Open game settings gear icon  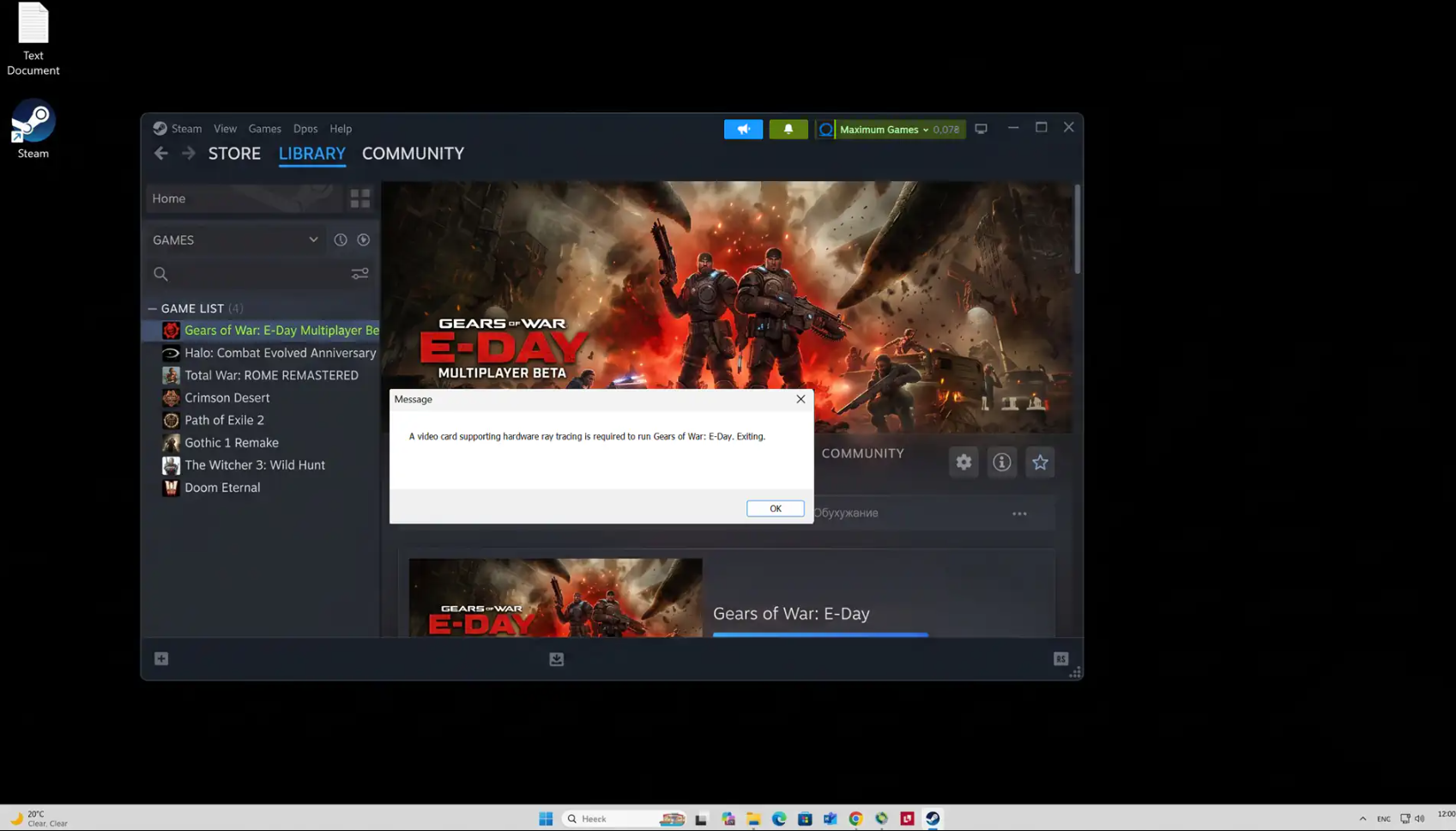pyautogui.click(x=964, y=463)
